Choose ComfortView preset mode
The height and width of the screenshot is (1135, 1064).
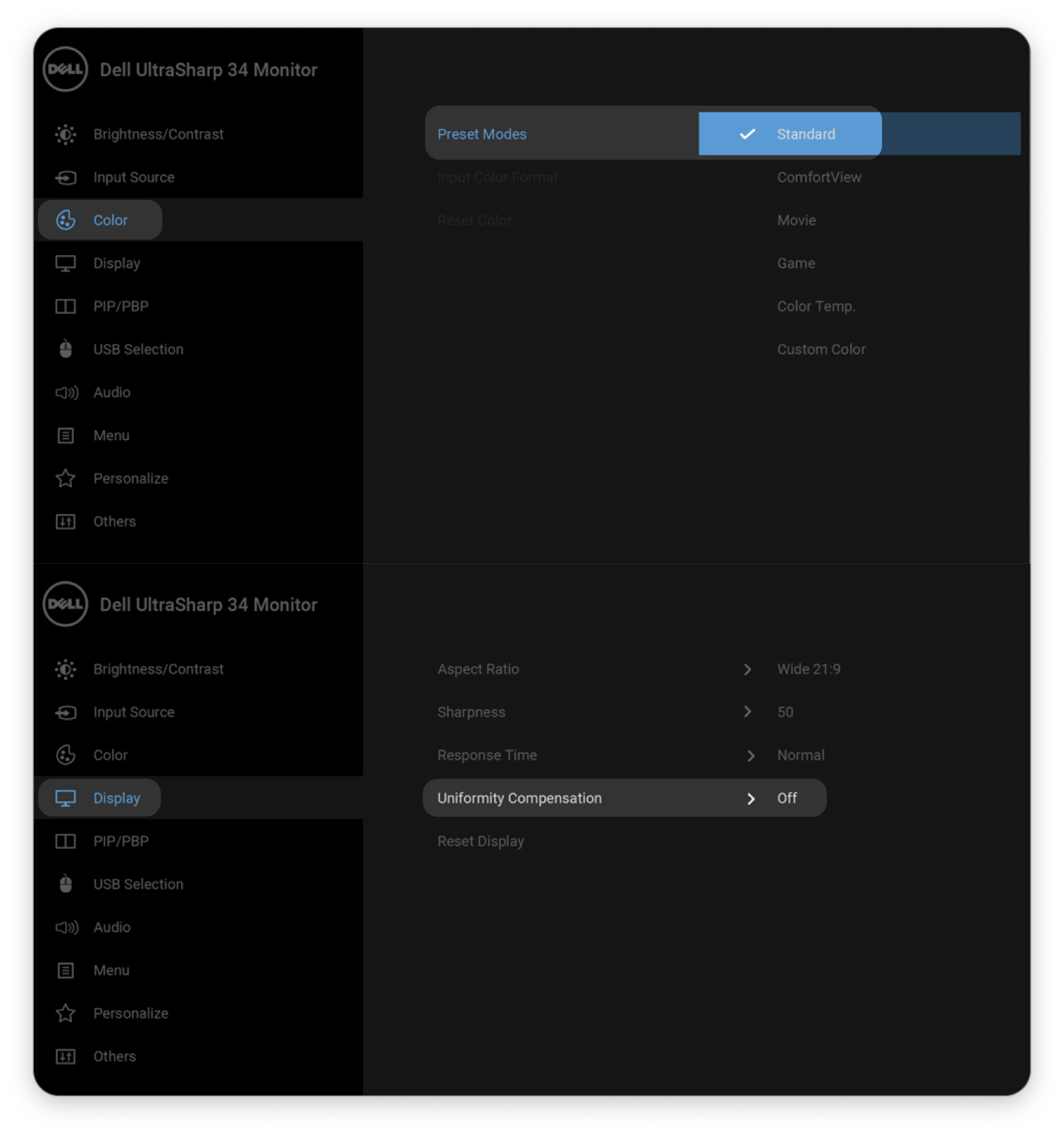click(819, 178)
